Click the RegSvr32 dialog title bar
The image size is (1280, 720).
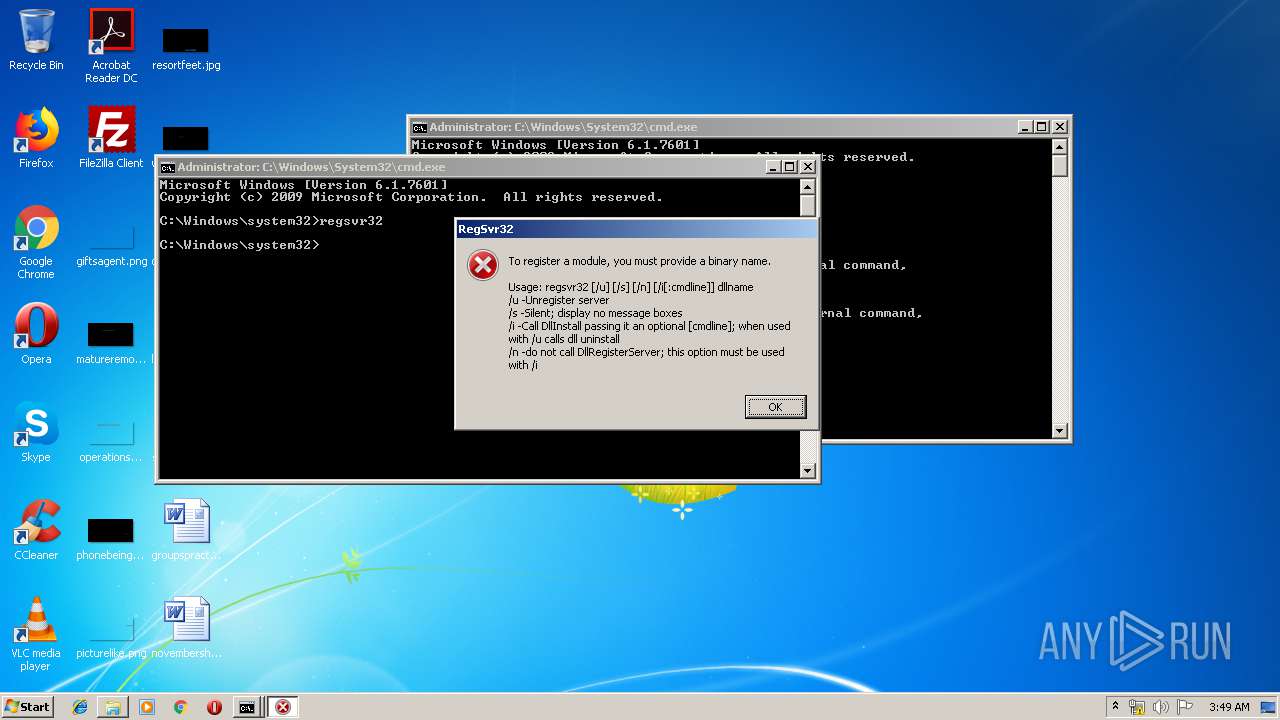637,229
